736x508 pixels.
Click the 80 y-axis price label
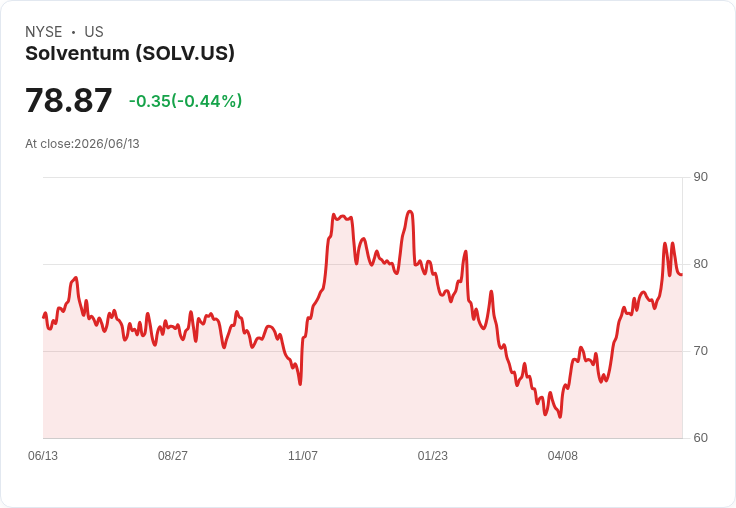click(x=700, y=264)
